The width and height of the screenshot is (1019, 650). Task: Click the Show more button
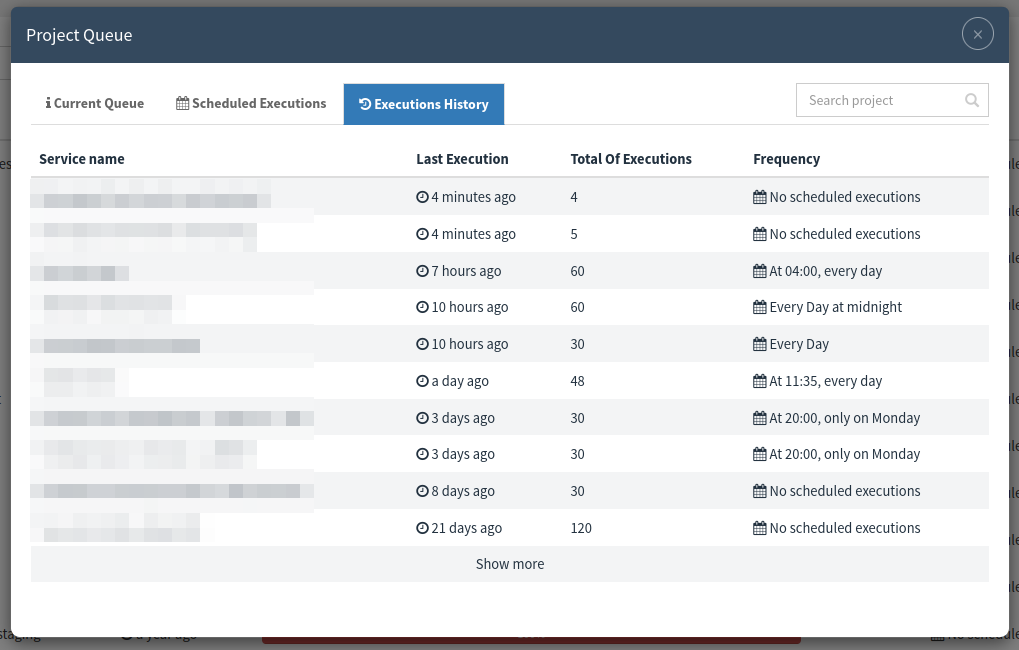(510, 564)
